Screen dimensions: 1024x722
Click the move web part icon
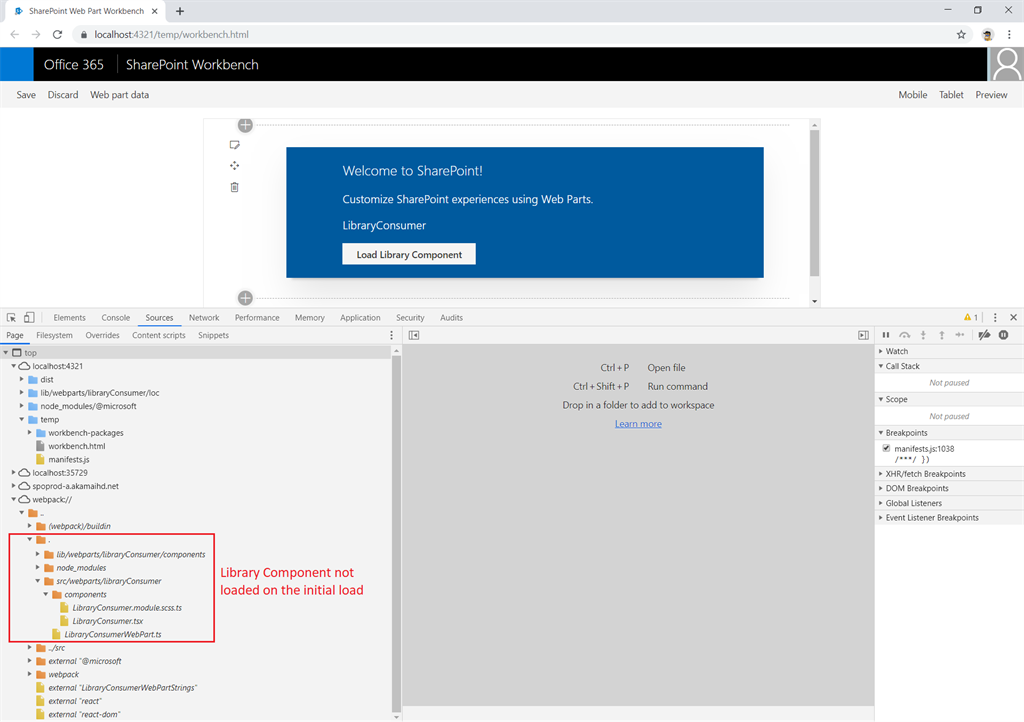click(x=234, y=166)
